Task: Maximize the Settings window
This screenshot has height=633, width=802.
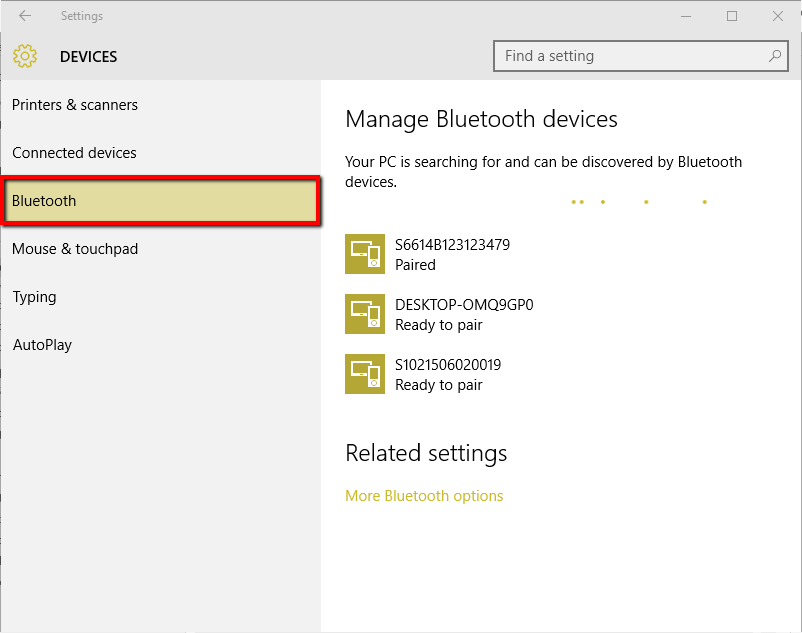Action: click(732, 16)
